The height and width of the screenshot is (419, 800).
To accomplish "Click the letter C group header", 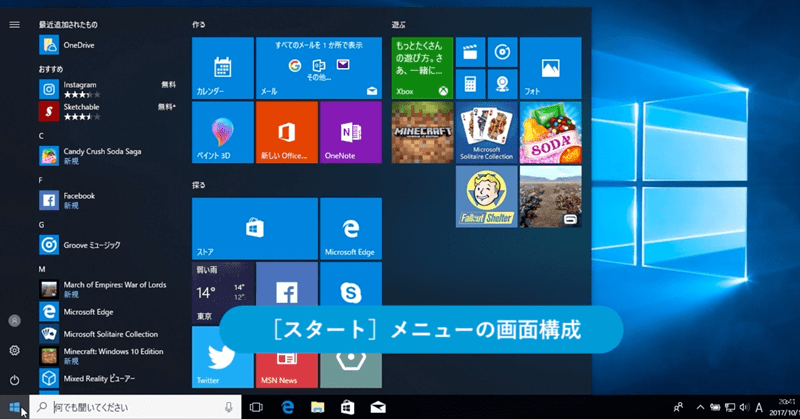I will pos(41,136).
